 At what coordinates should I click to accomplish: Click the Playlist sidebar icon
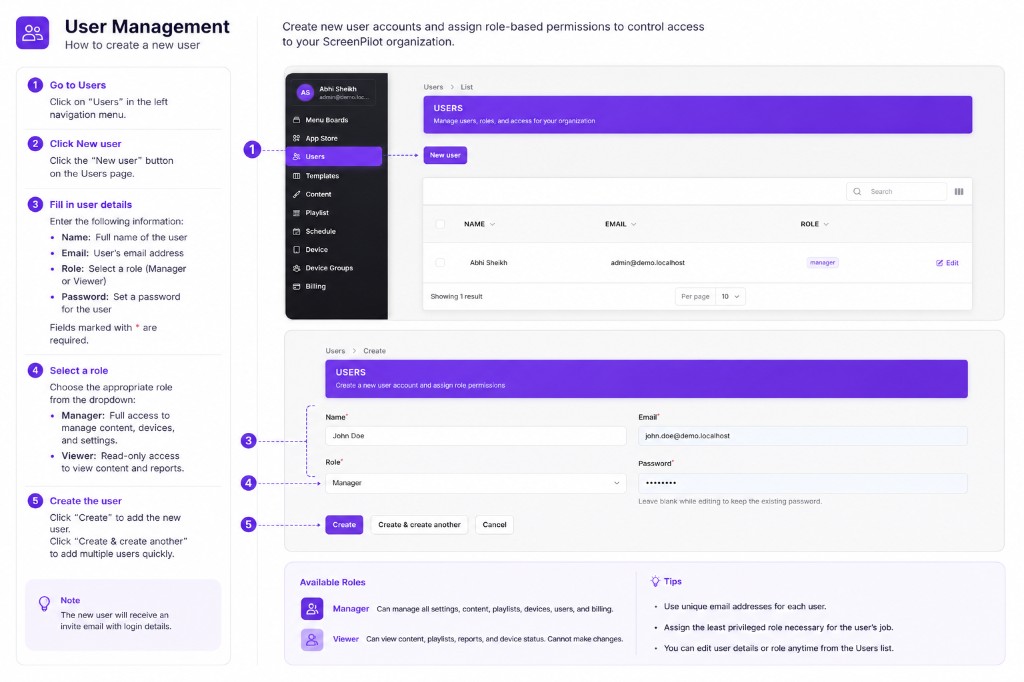pos(296,213)
